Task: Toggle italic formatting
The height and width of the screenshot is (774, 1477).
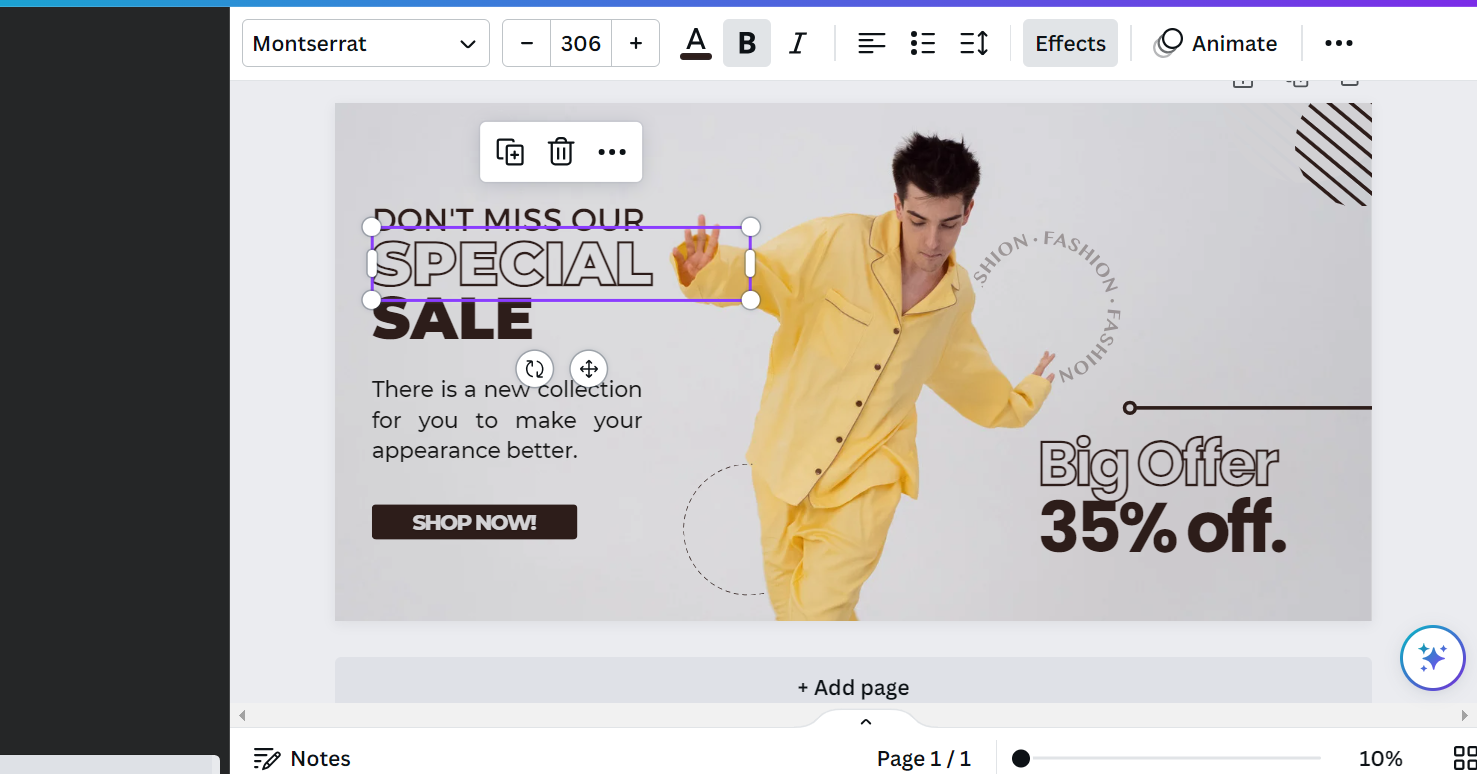Action: coord(798,43)
